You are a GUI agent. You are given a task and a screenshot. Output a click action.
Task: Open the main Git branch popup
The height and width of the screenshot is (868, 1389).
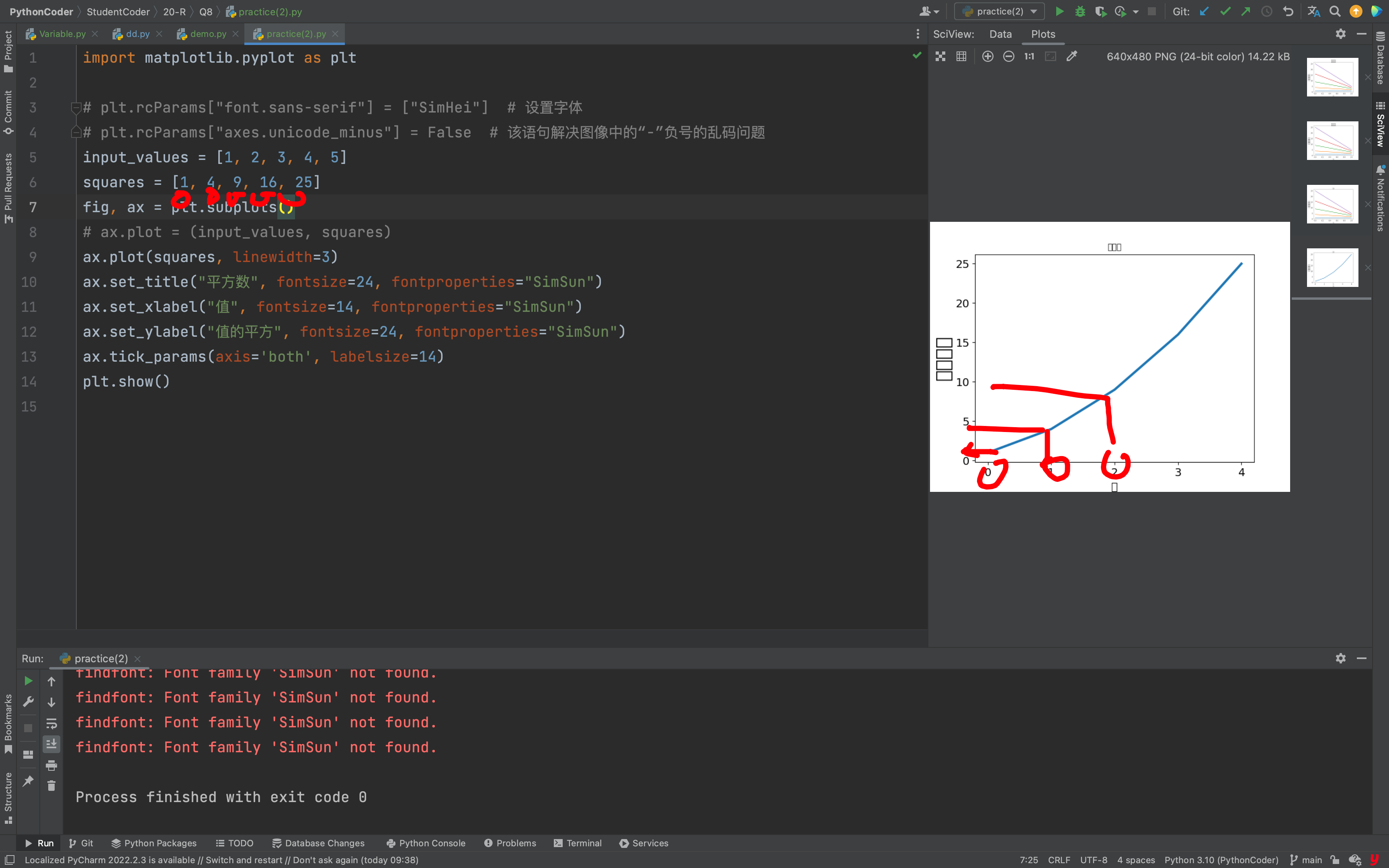[1306, 860]
